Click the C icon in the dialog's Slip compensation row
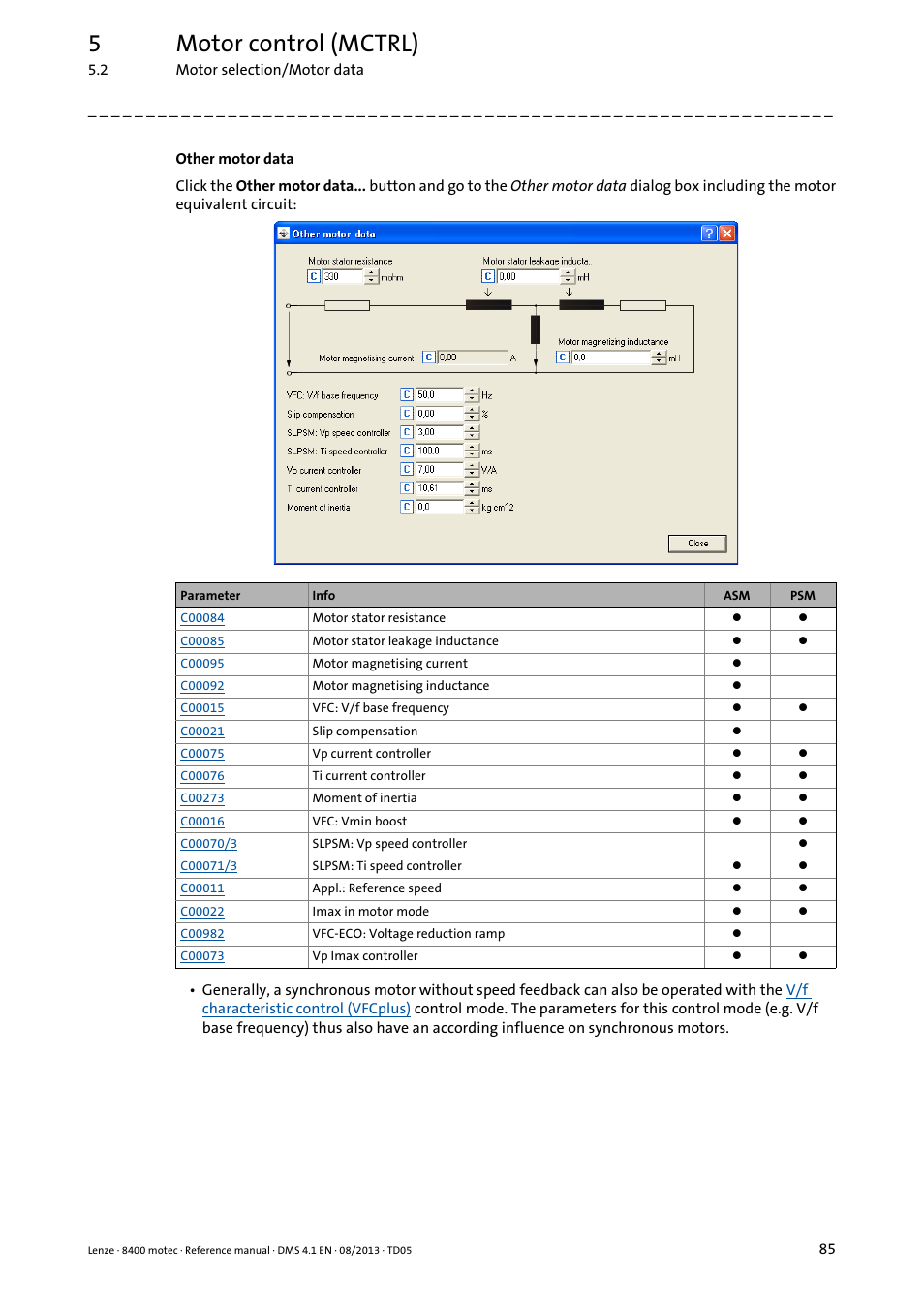924x1308 pixels. coord(408,414)
